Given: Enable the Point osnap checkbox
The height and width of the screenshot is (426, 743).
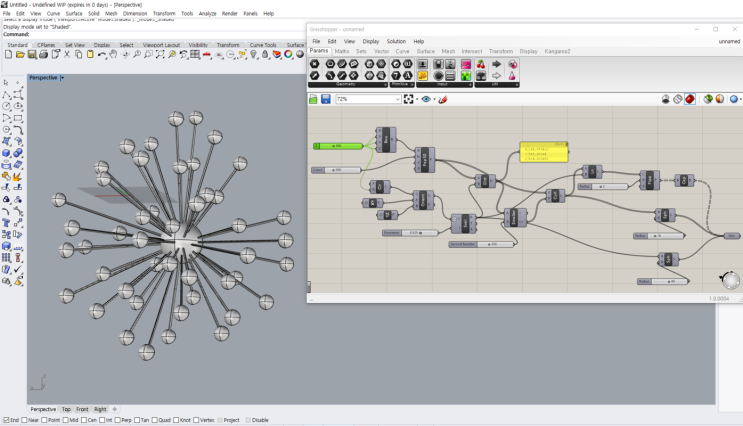Looking at the screenshot, I should 44,420.
